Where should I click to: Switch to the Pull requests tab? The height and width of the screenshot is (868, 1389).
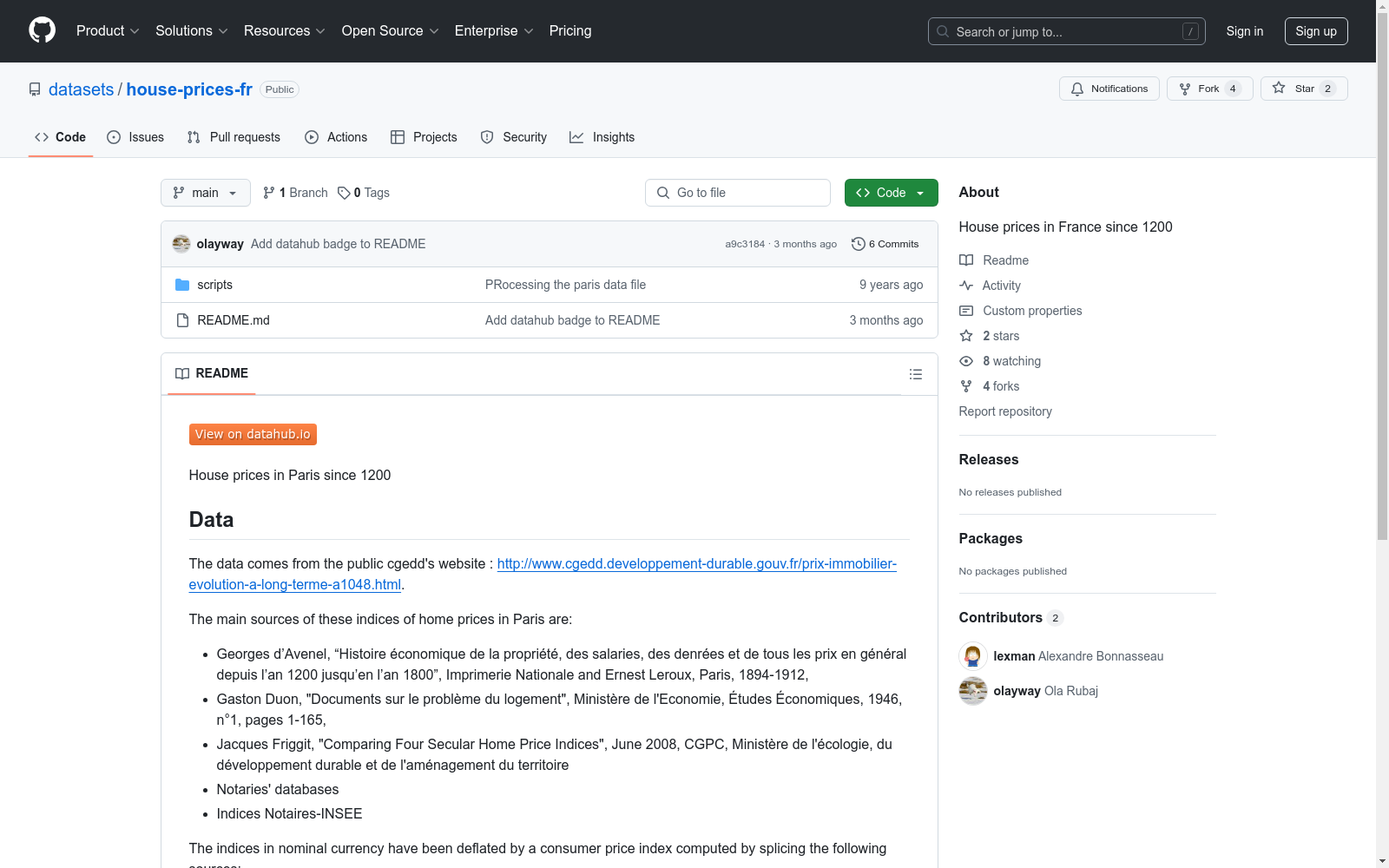pyautogui.click(x=234, y=137)
